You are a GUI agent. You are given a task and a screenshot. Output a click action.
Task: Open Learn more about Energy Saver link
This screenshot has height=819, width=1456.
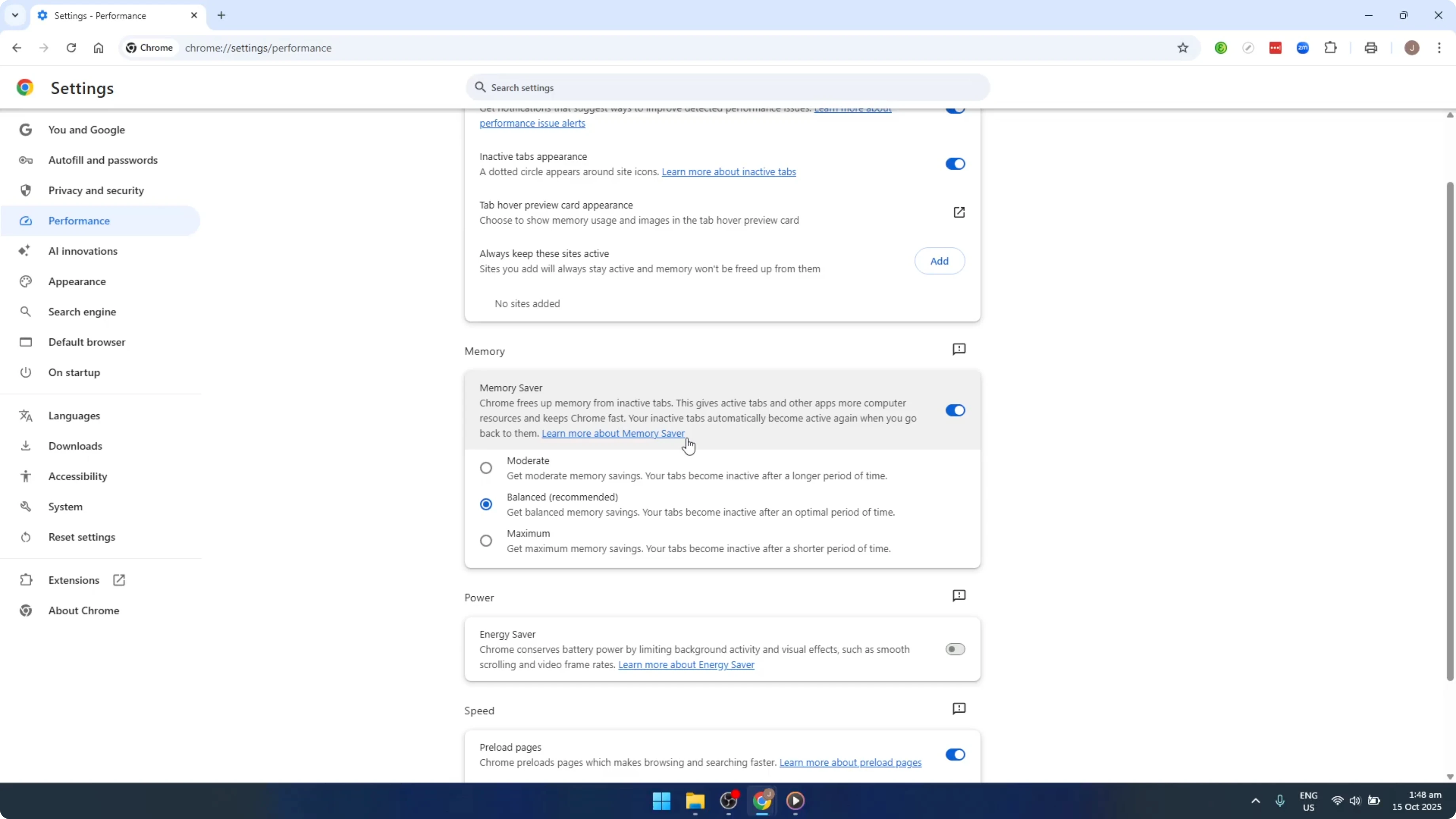coord(686,665)
